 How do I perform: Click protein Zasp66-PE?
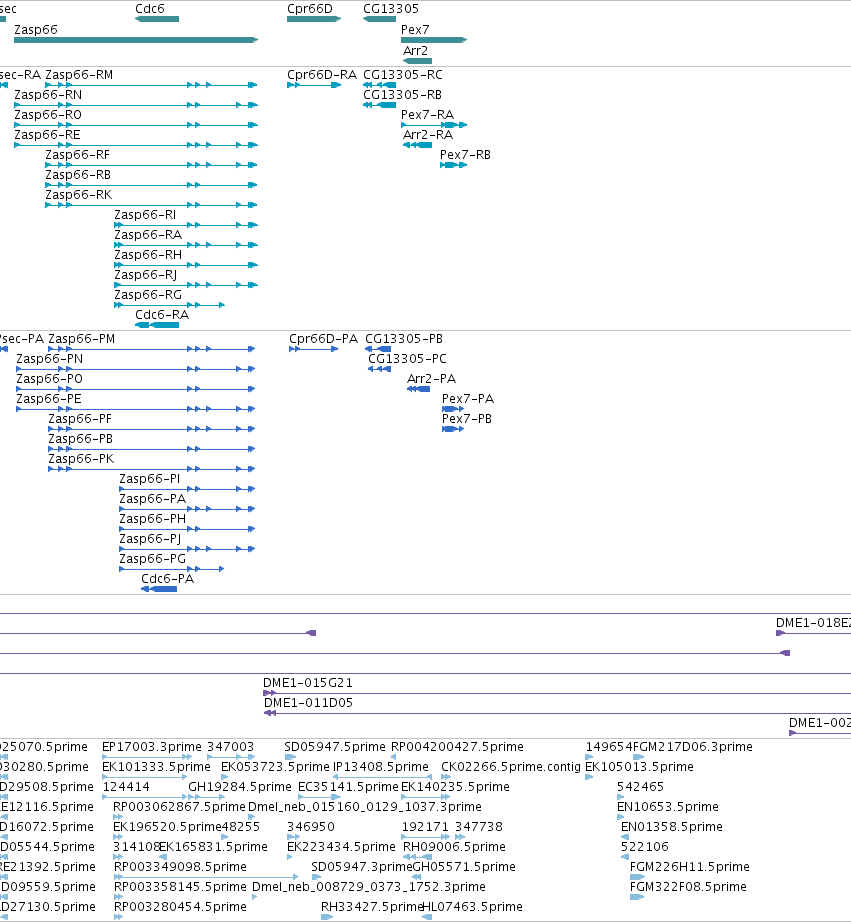[136, 409]
